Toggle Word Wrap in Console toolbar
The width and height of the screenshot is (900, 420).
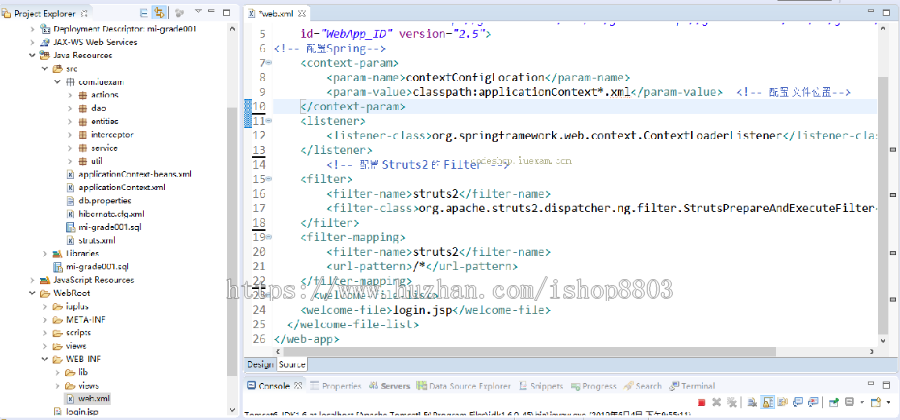782,402
